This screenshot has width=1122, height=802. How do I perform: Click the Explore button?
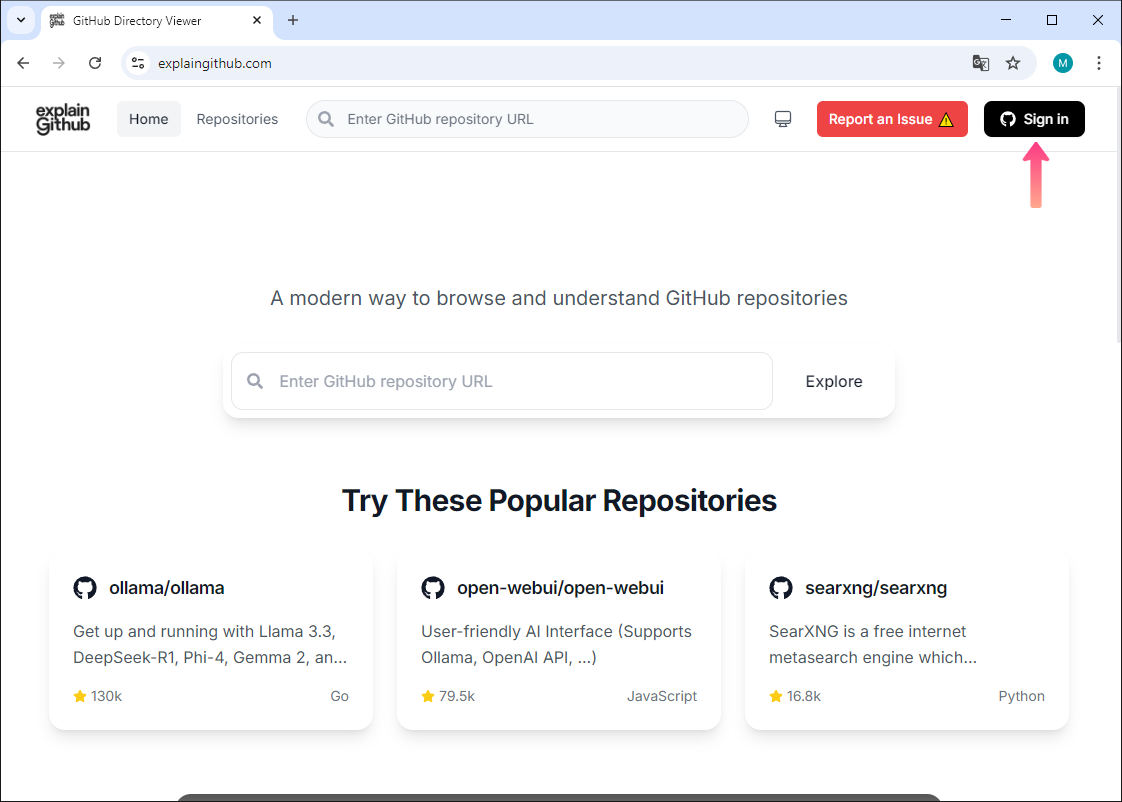click(834, 381)
